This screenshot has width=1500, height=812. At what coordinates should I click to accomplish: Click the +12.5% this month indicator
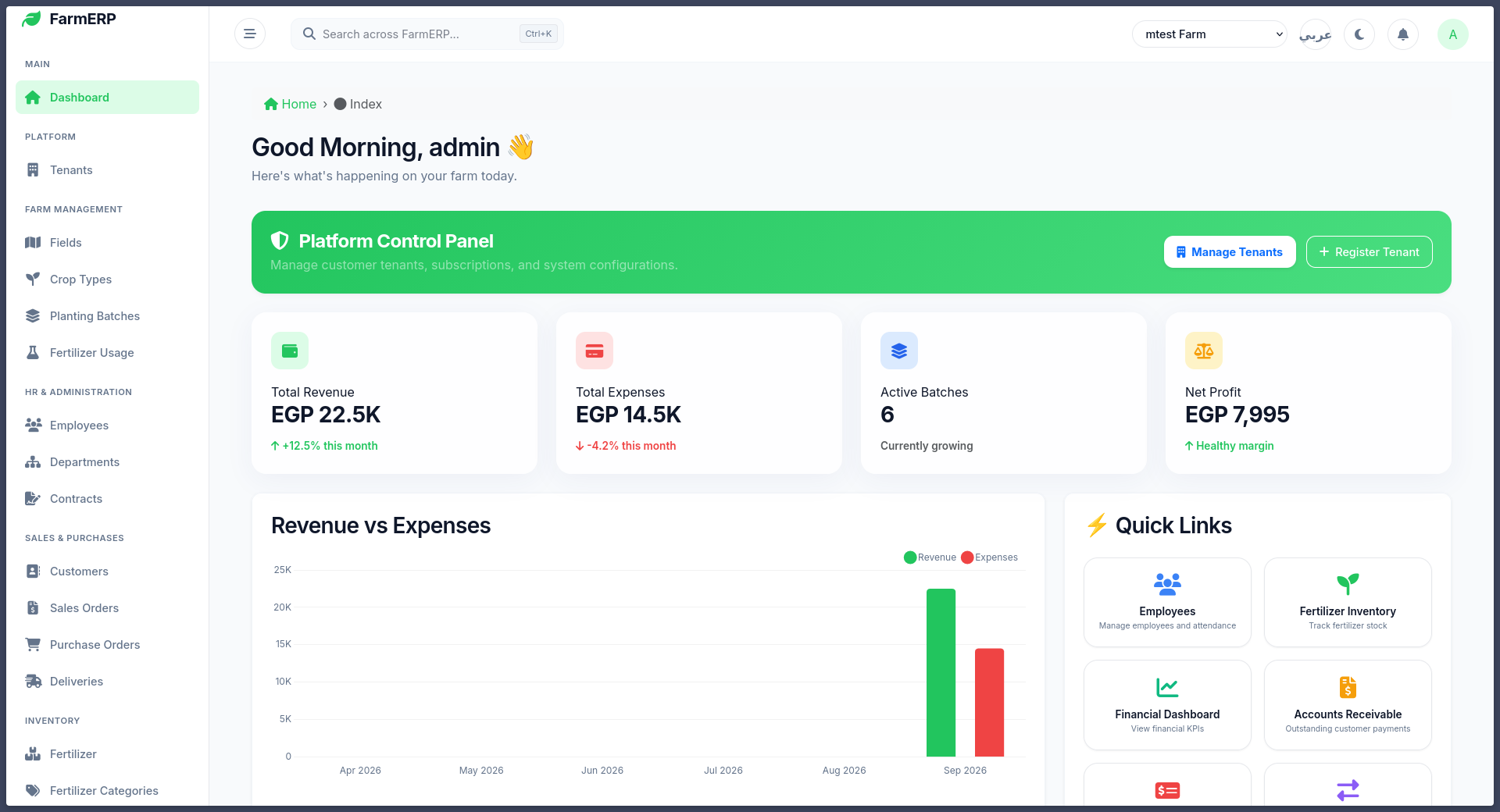click(324, 446)
